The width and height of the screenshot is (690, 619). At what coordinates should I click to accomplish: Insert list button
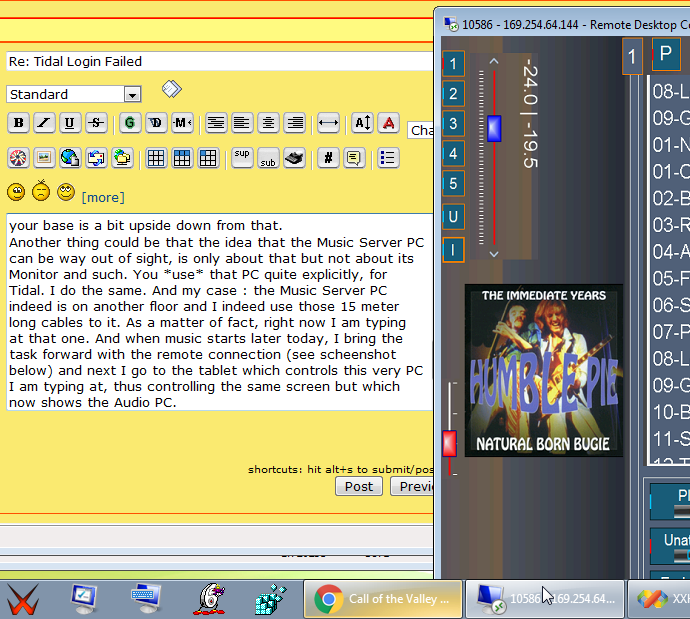point(388,158)
